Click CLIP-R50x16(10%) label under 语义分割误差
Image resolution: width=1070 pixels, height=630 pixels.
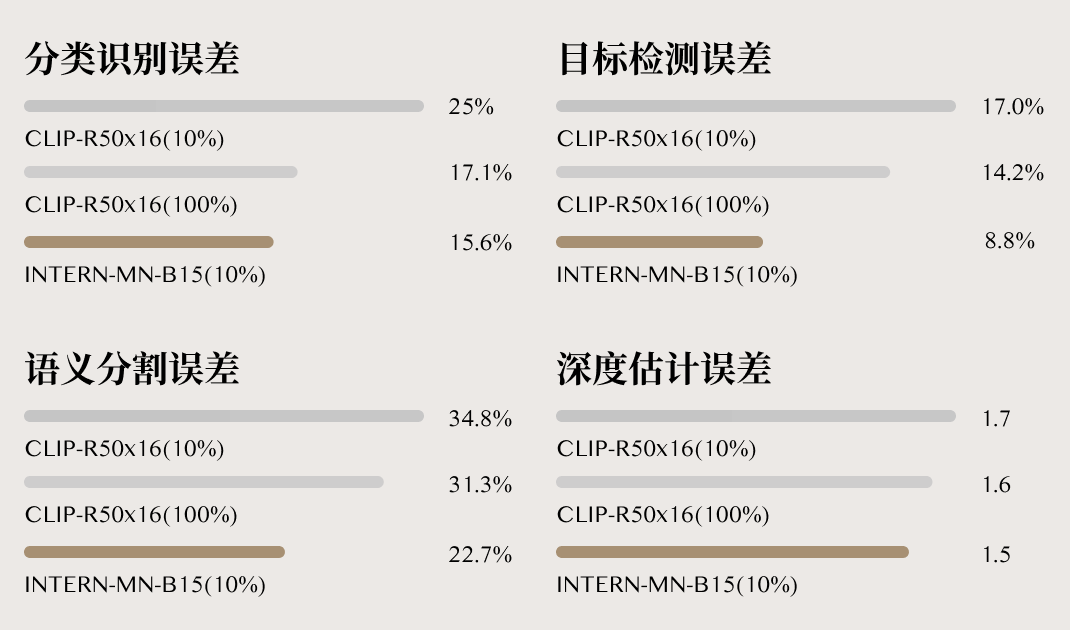124,449
